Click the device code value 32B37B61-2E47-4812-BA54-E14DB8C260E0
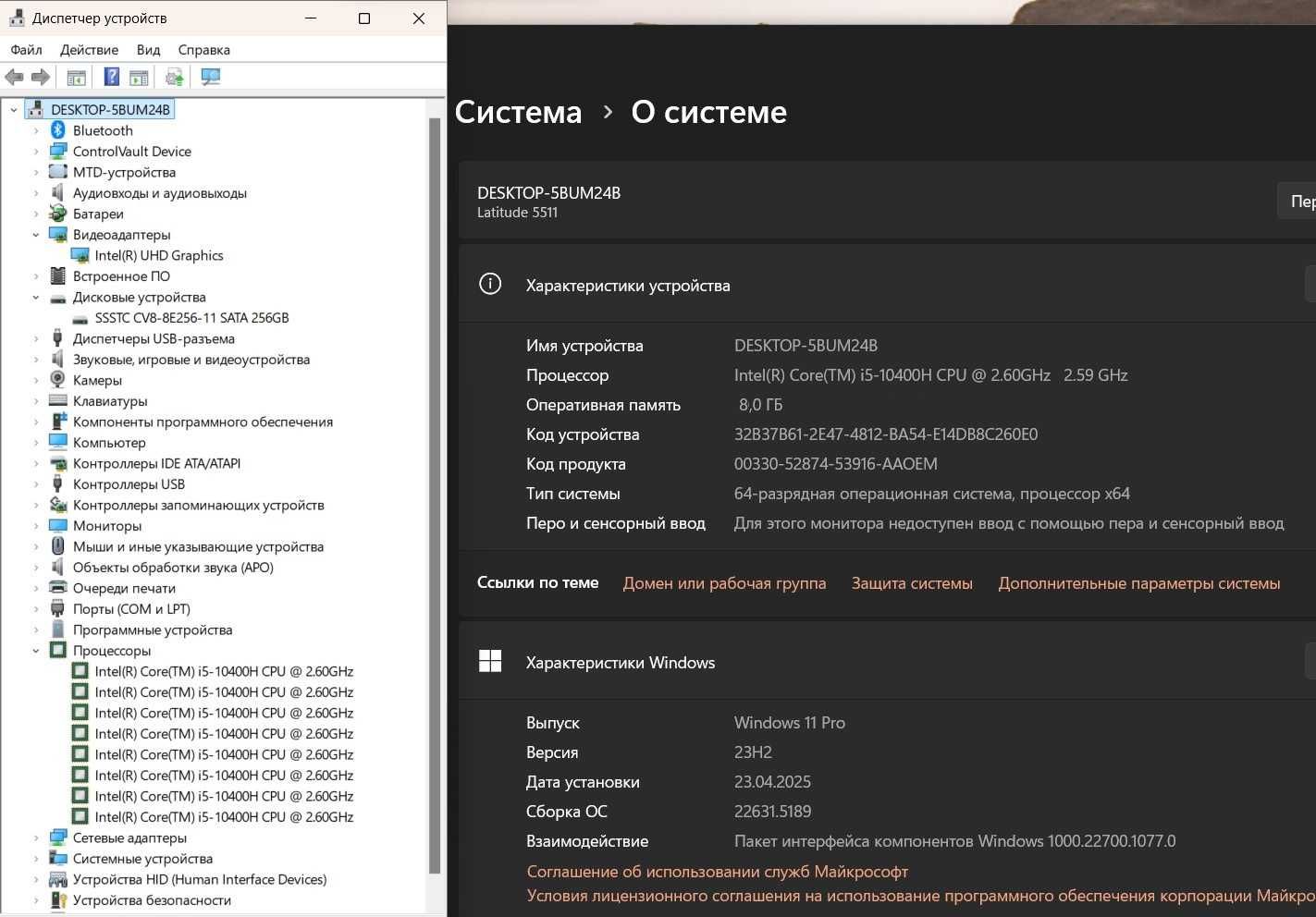This screenshot has width=1316, height=917. [886, 434]
